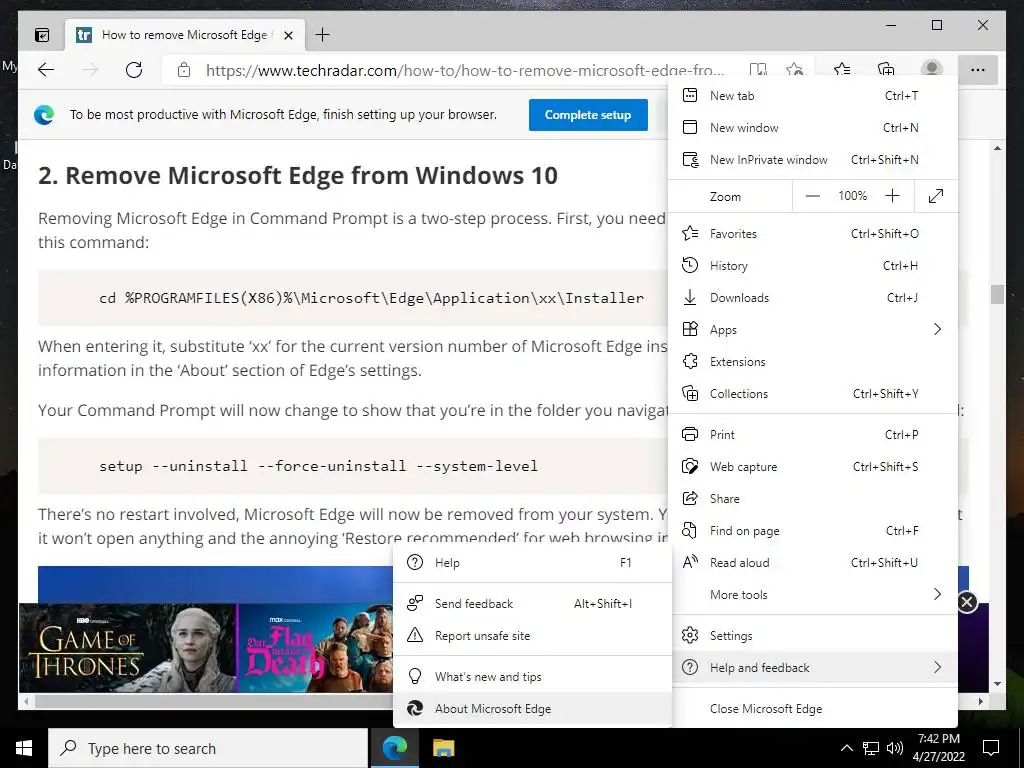Click the vertical scrollbar thumb
1024x768 pixels.
[x=997, y=295]
